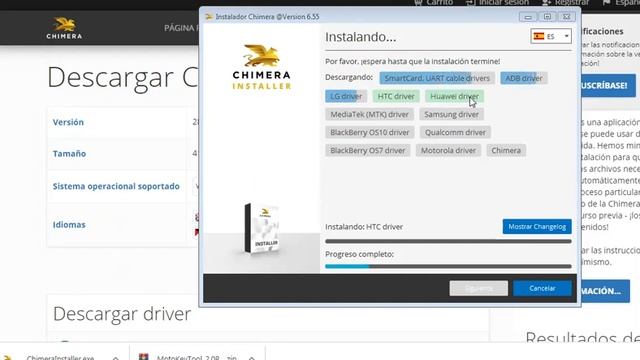Viewport: 640px width, 360px height.
Task: Open options arrow for MotoKeyTool zip download
Action: [251, 358]
